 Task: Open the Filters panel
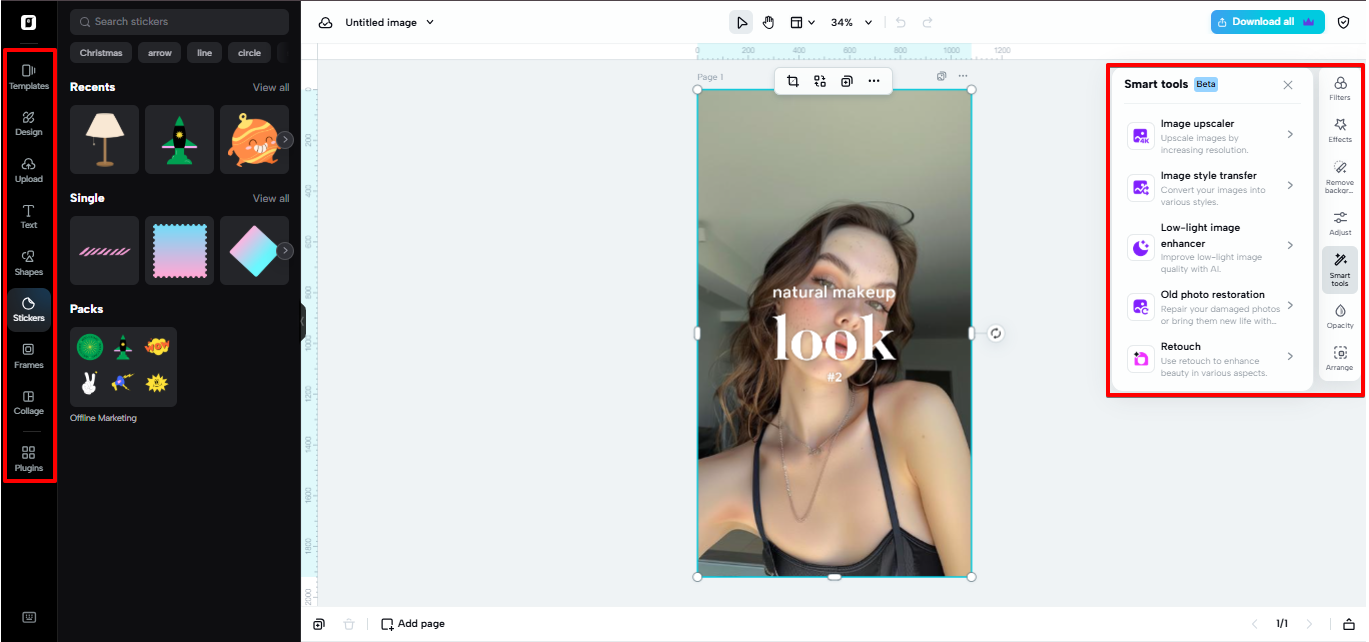click(x=1339, y=87)
